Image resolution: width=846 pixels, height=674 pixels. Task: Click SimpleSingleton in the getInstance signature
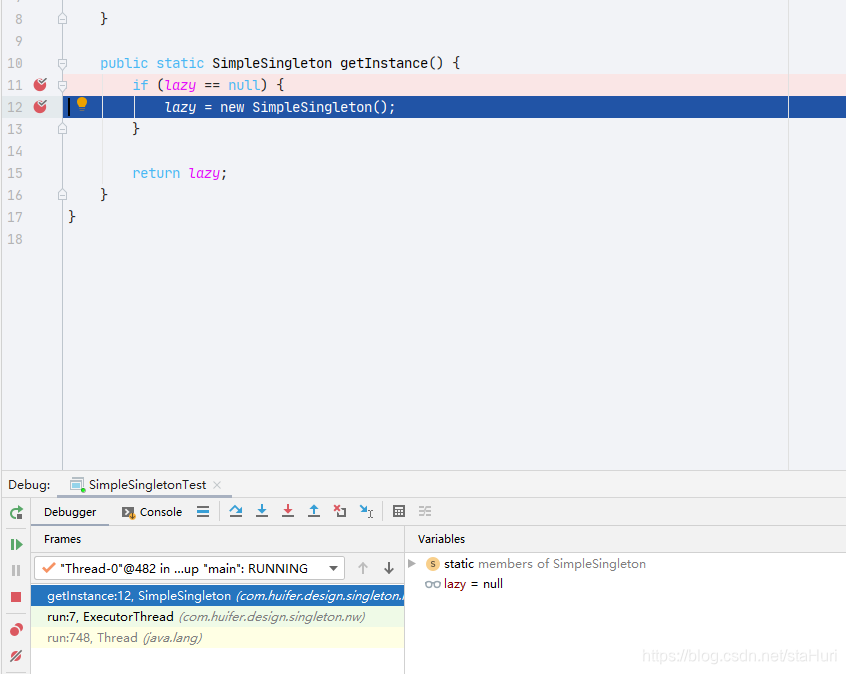[x=272, y=63]
